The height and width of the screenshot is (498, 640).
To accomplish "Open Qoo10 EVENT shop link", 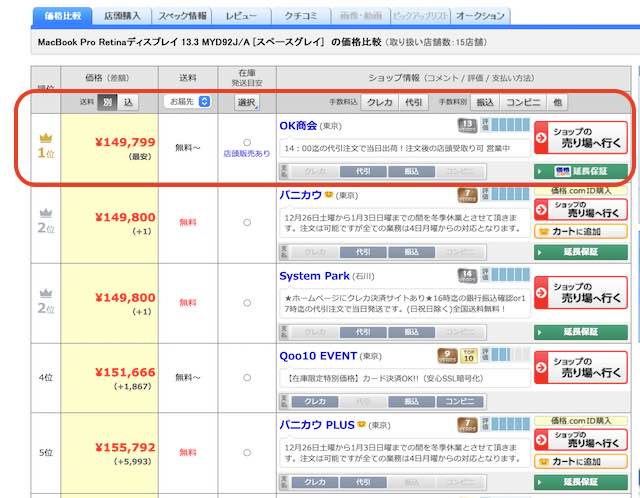I will click(318, 356).
